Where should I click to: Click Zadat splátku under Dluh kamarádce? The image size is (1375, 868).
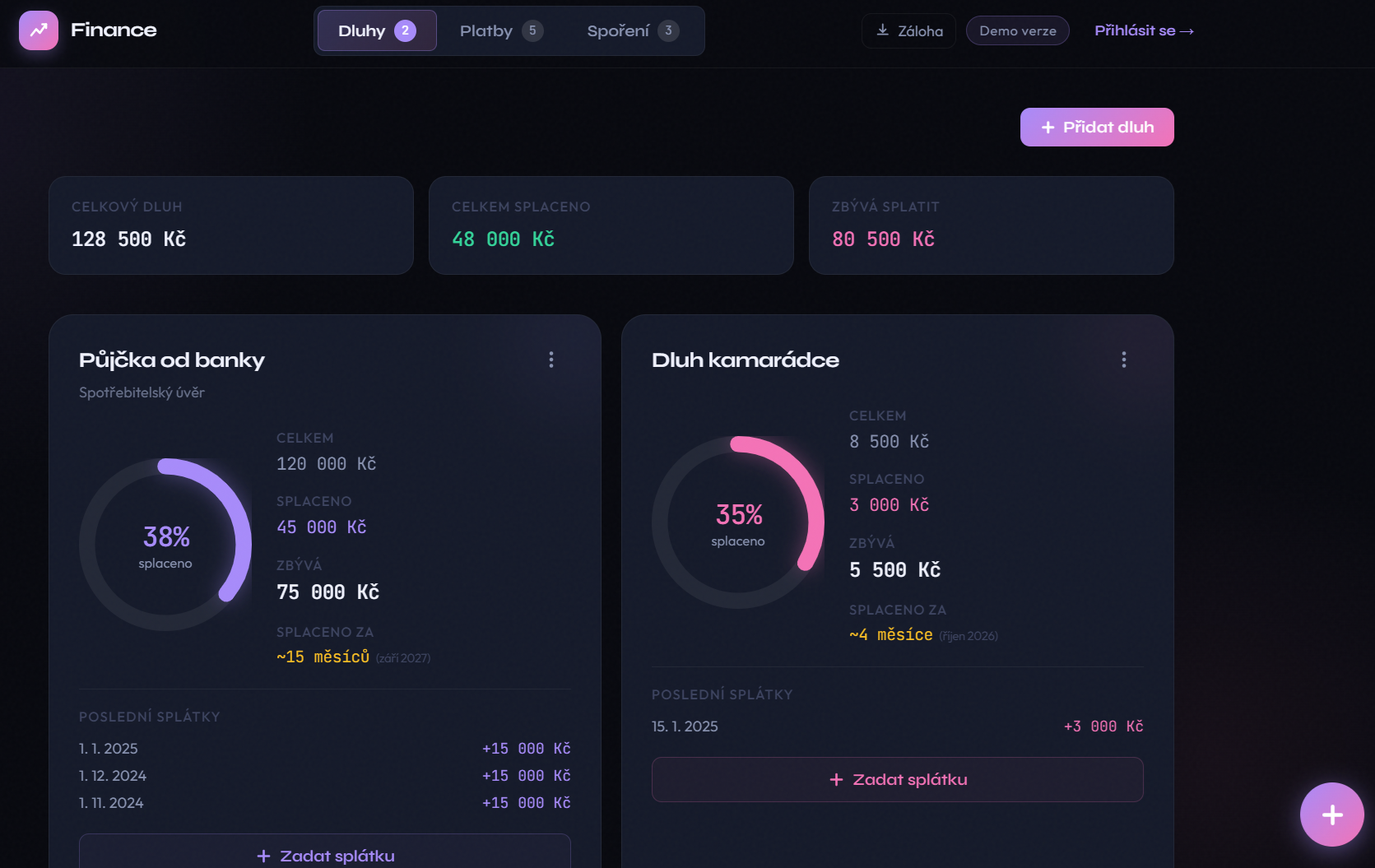(x=898, y=779)
